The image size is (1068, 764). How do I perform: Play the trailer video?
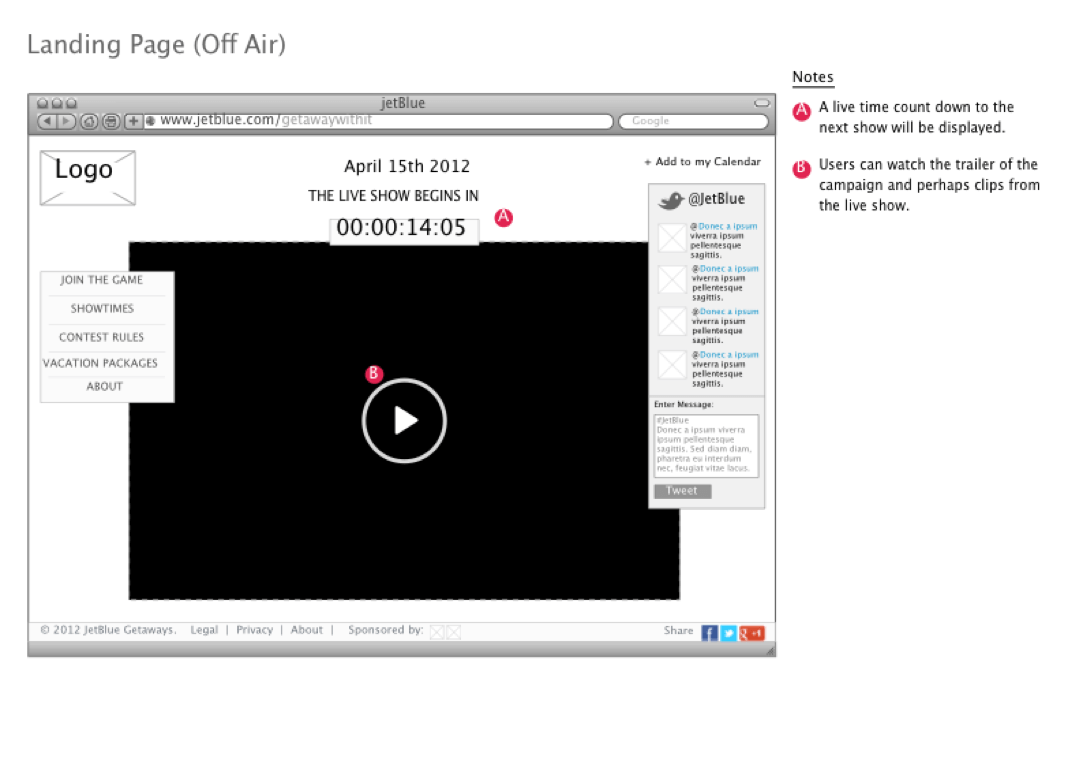(405, 421)
